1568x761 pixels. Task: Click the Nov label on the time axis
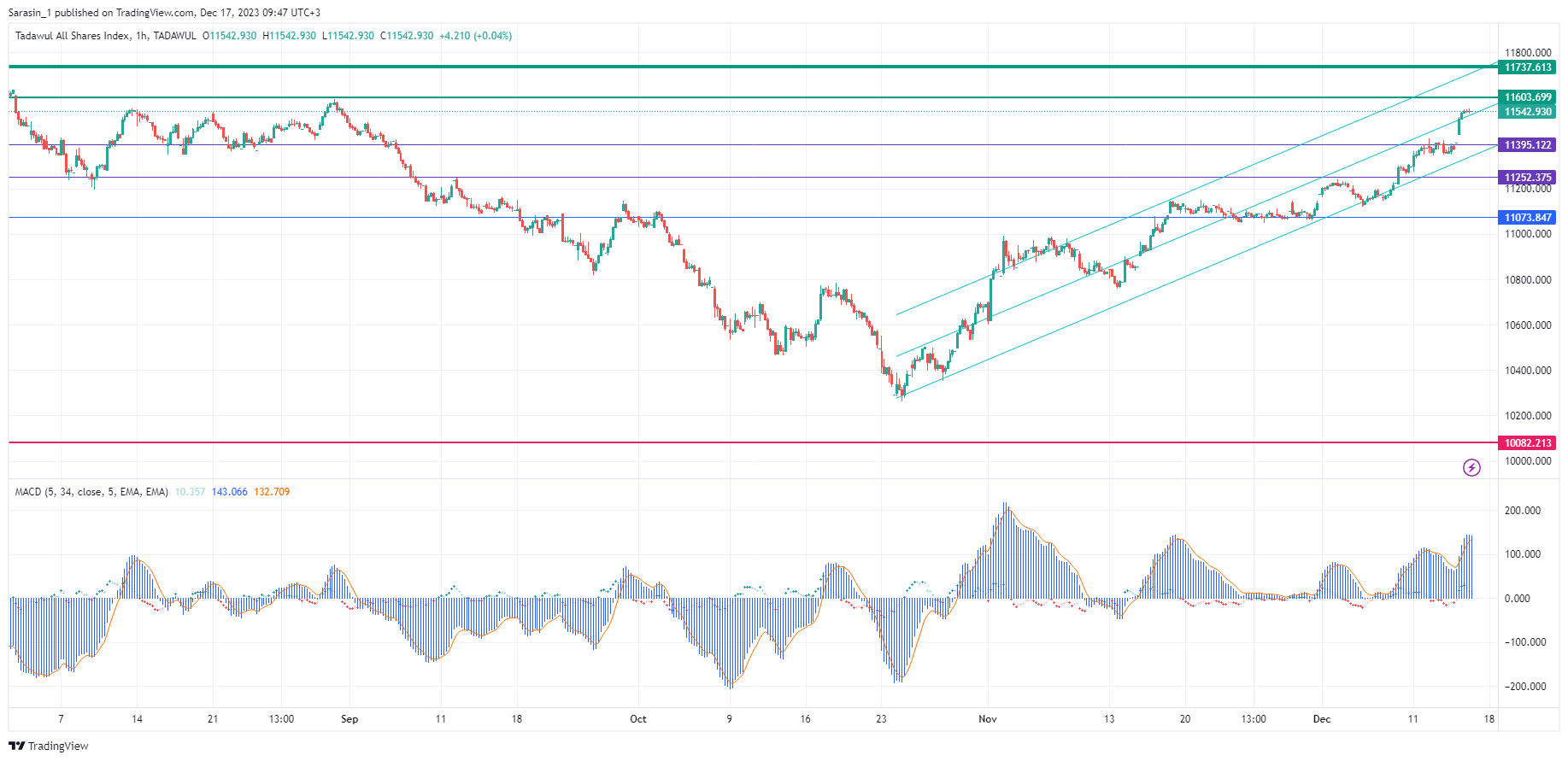(988, 719)
